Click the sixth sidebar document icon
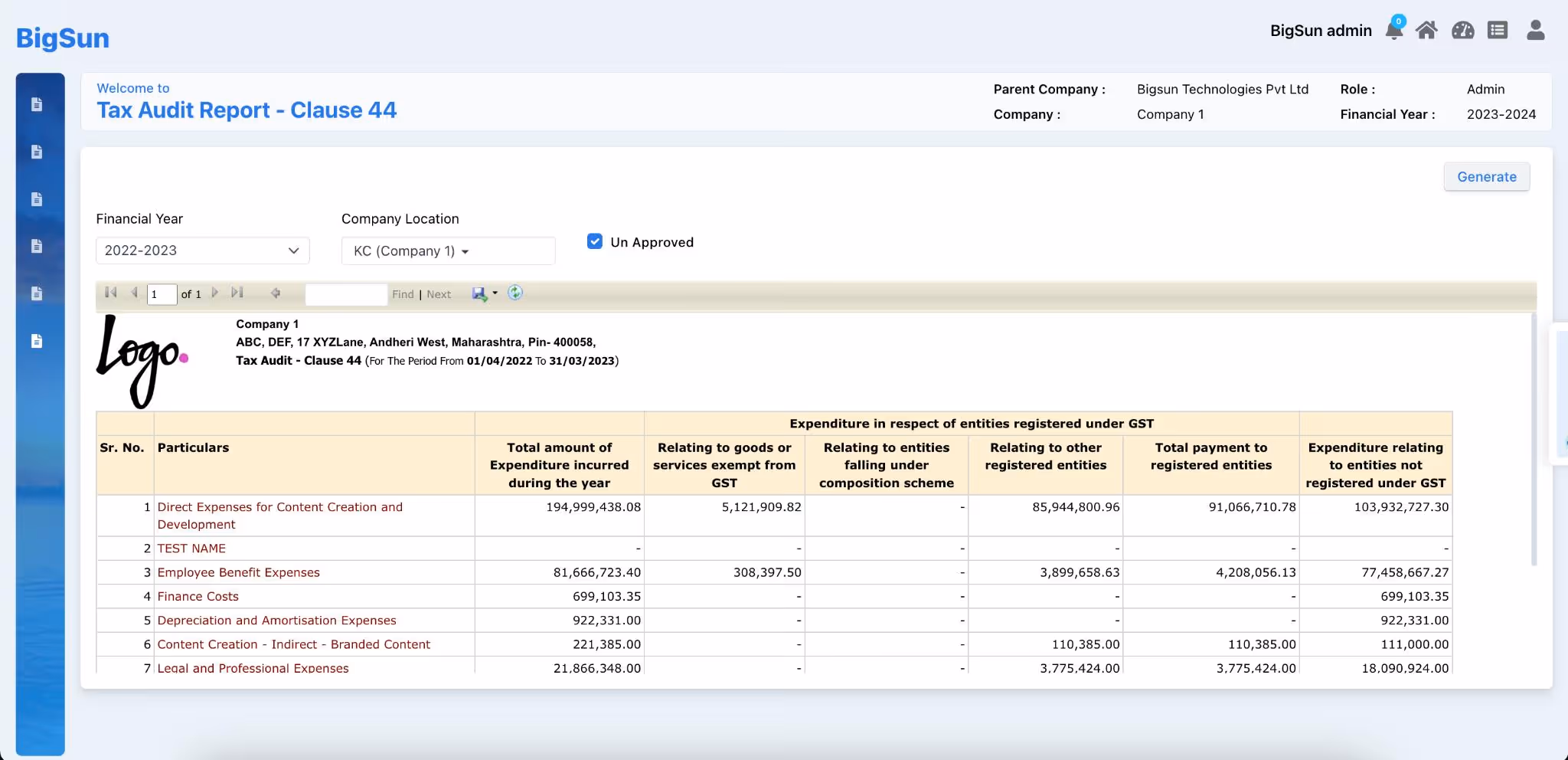The width and height of the screenshot is (1568, 760). point(37,341)
